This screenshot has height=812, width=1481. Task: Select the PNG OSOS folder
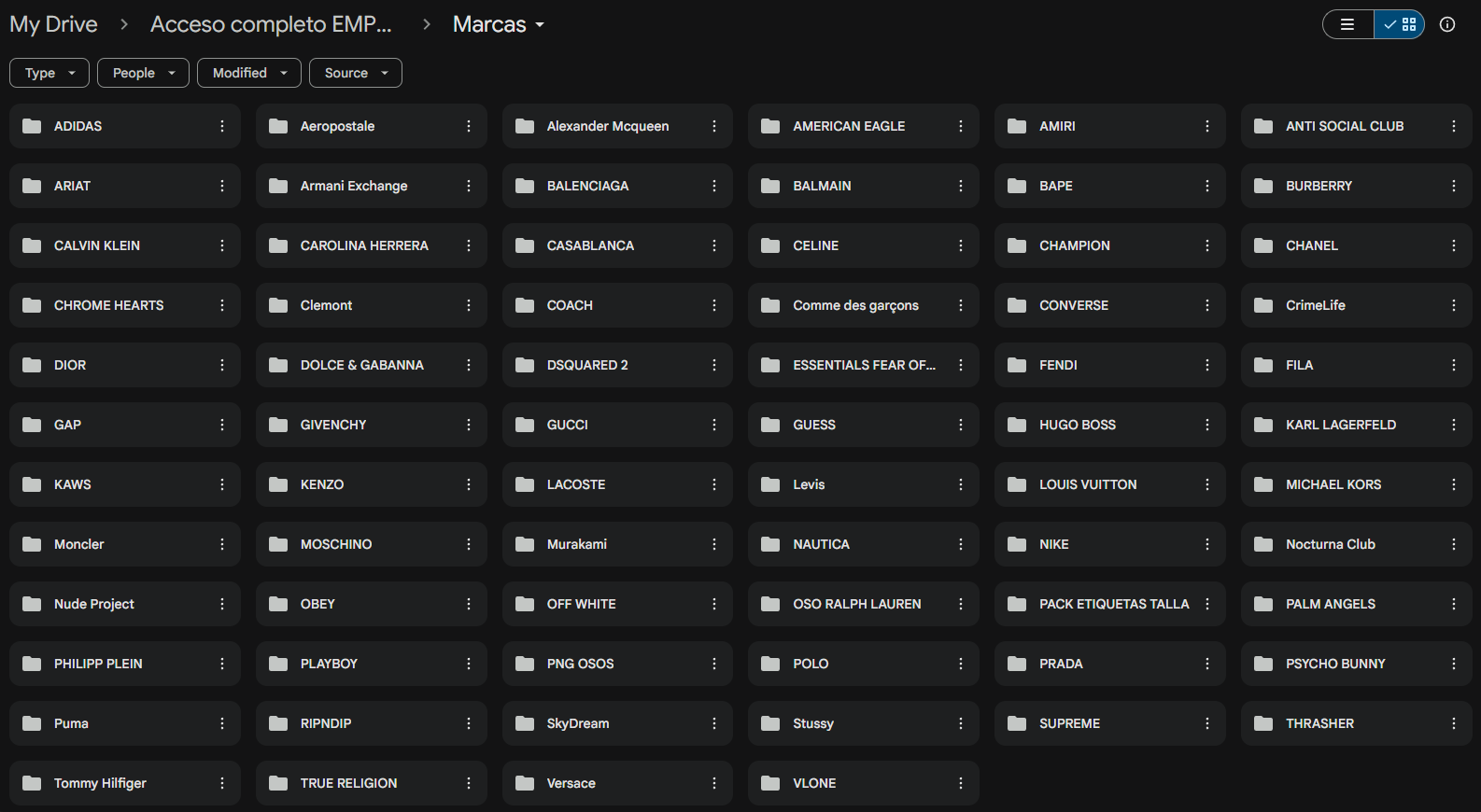pyautogui.click(x=617, y=664)
